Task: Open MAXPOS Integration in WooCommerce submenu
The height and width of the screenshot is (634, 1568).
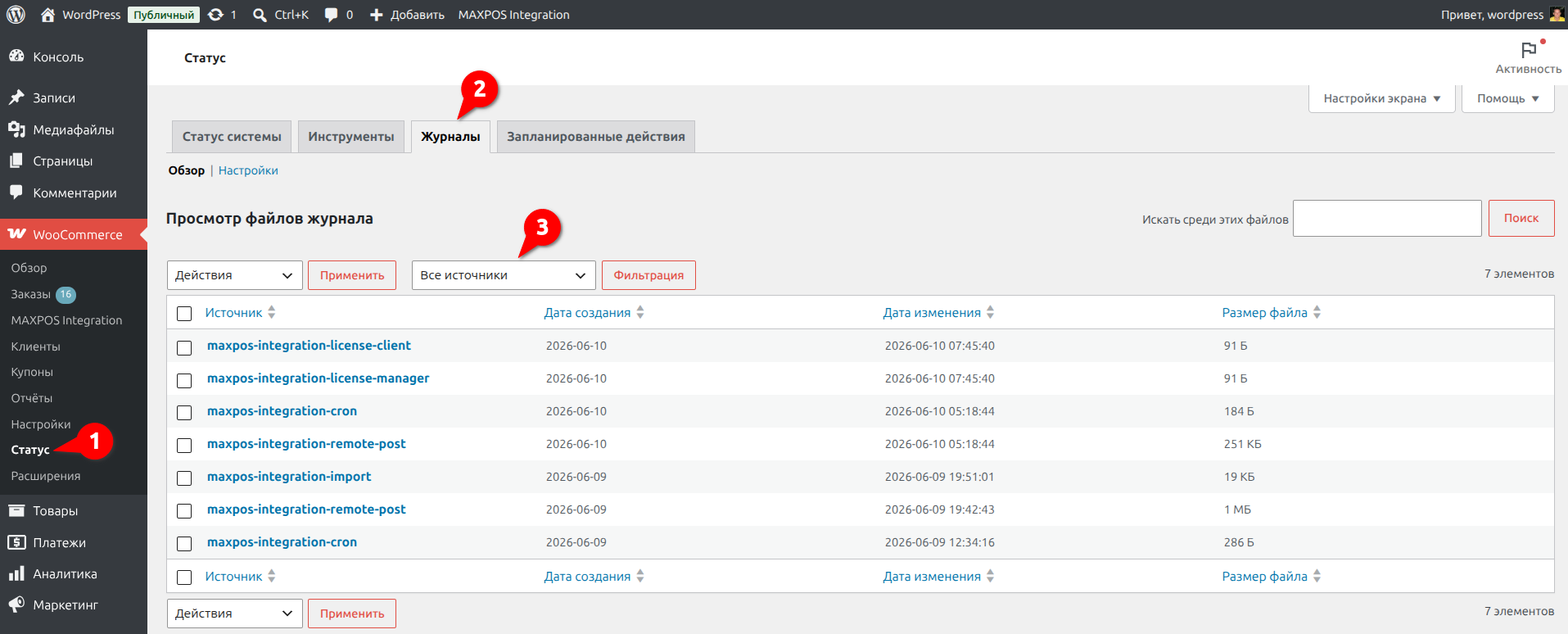Action: tap(66, 320)
